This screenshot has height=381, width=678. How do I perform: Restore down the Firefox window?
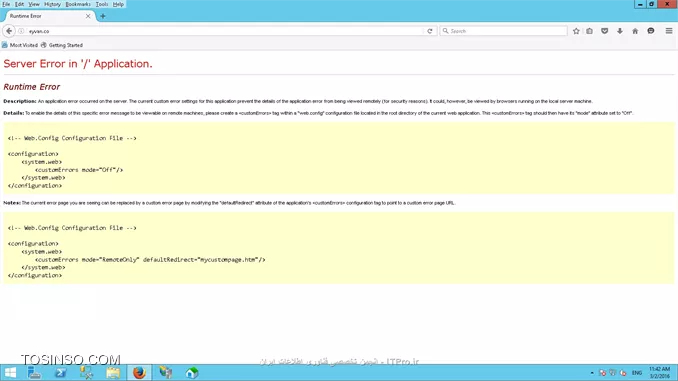pyautogui.click(x=651, y=4)
